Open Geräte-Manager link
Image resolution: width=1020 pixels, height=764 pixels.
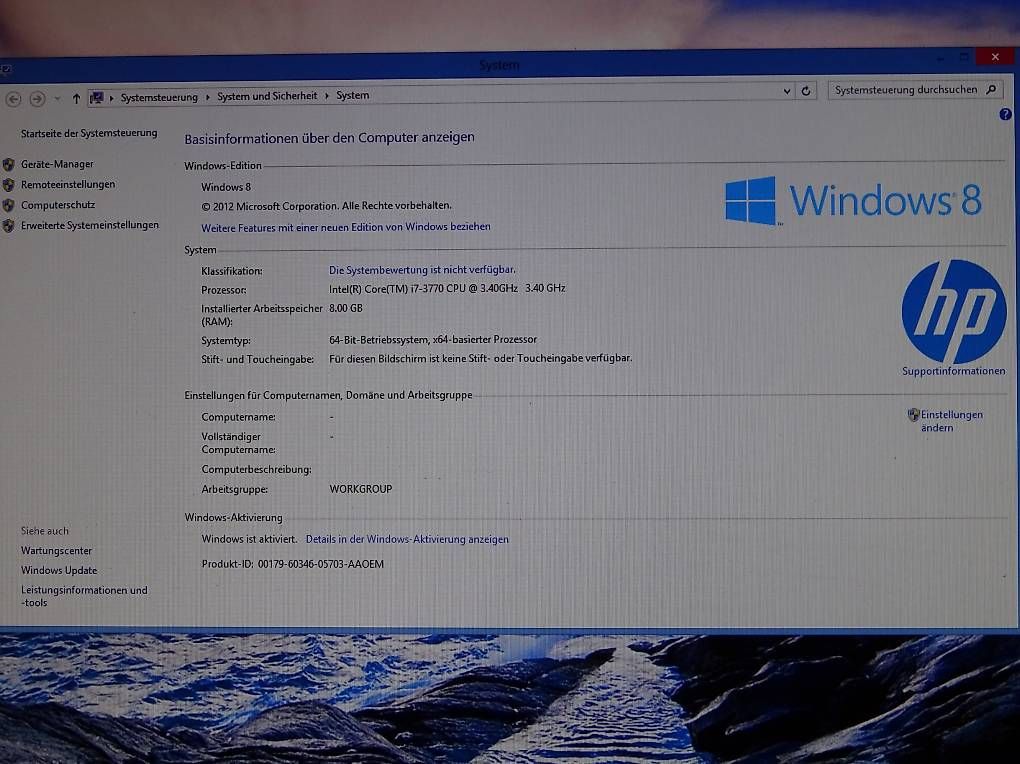click(x=57, y=164)
